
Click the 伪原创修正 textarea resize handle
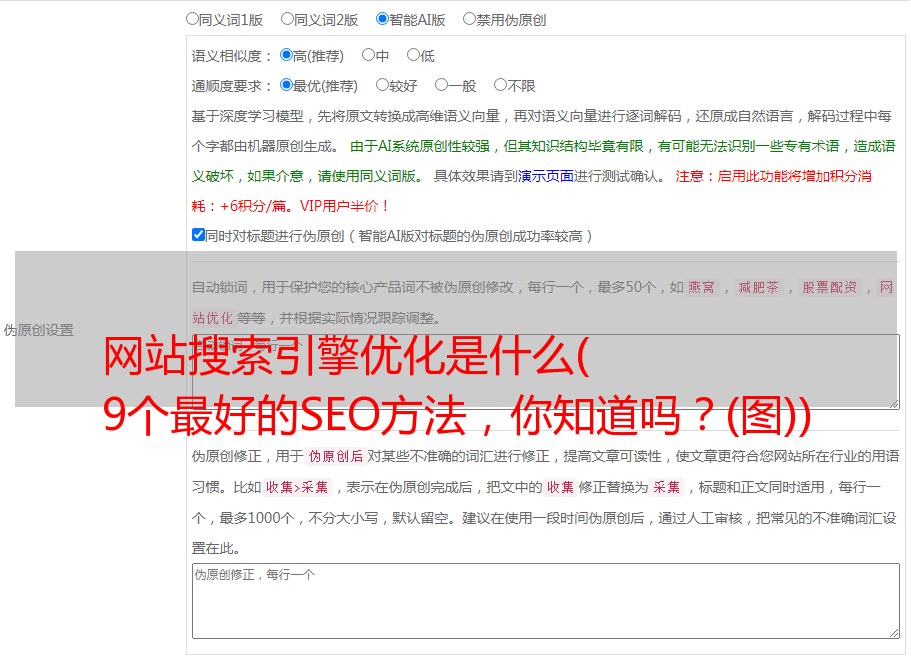[x=893, y=632]
